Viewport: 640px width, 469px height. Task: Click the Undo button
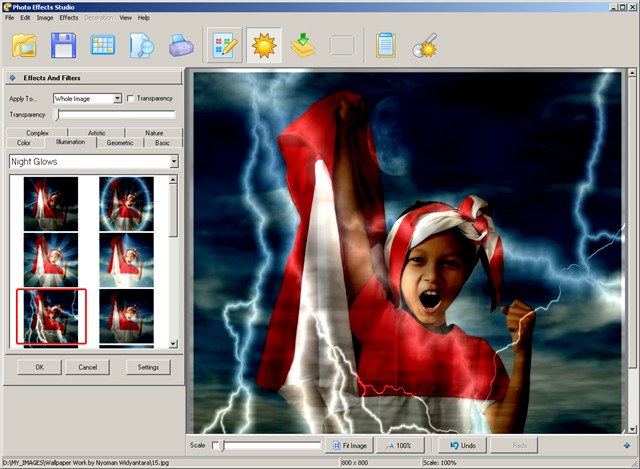click(462, 445)
